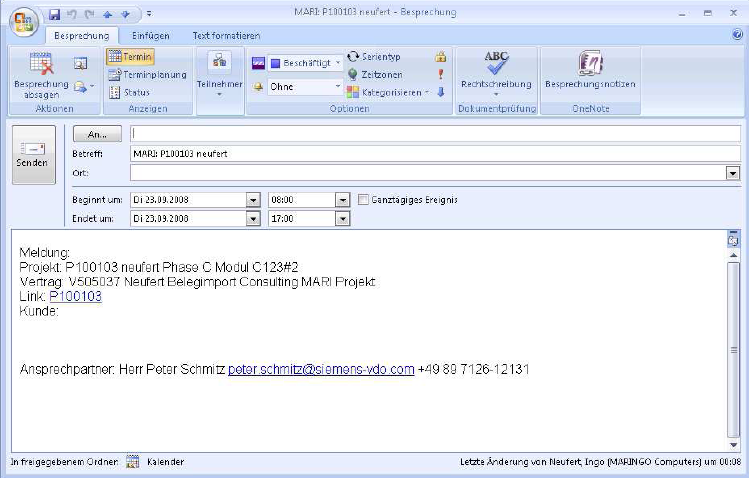Toggle the Ganztägiges Ereignis checkbox

364,199
